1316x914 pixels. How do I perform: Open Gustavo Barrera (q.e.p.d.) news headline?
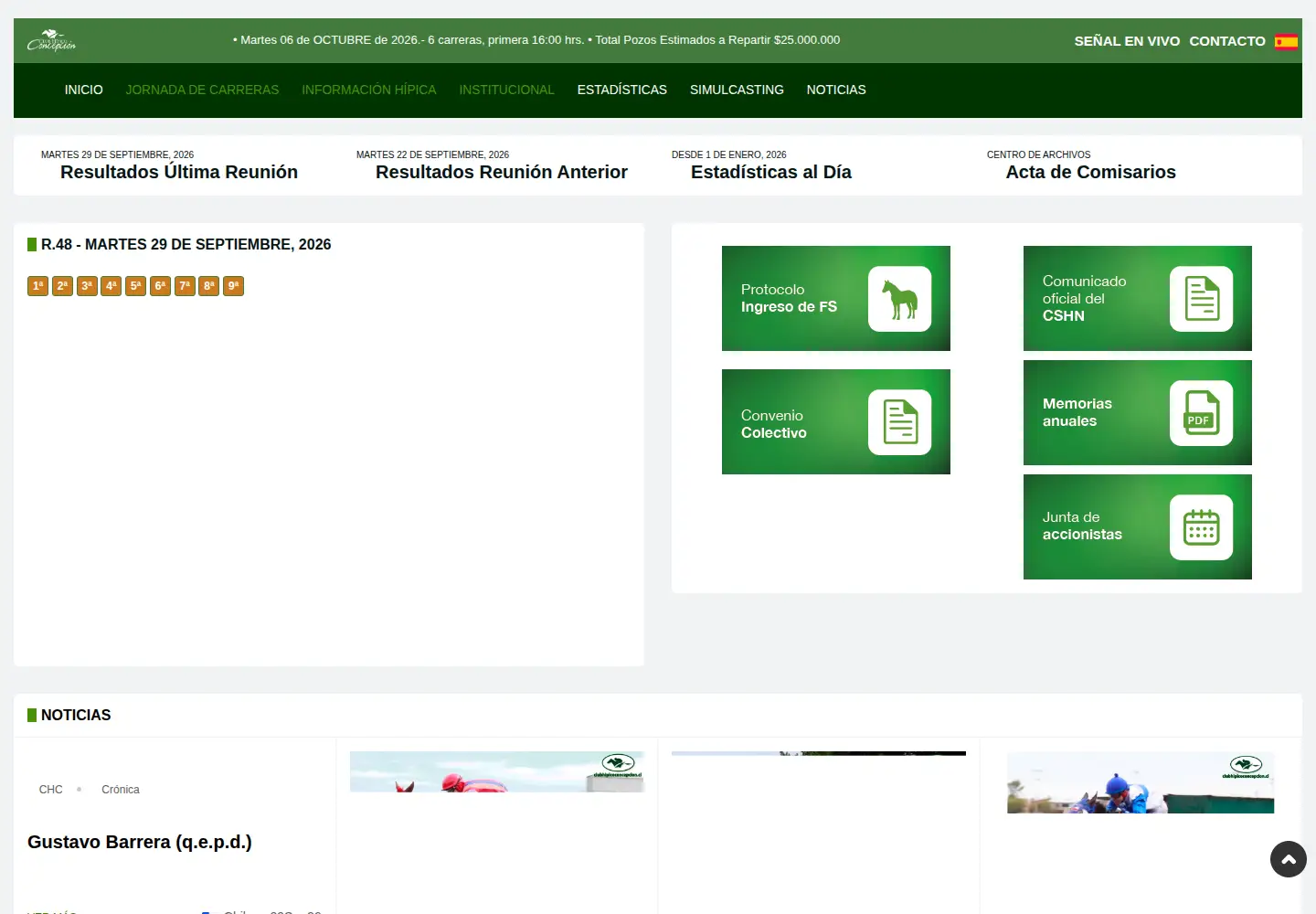click(x=140, y=842)
